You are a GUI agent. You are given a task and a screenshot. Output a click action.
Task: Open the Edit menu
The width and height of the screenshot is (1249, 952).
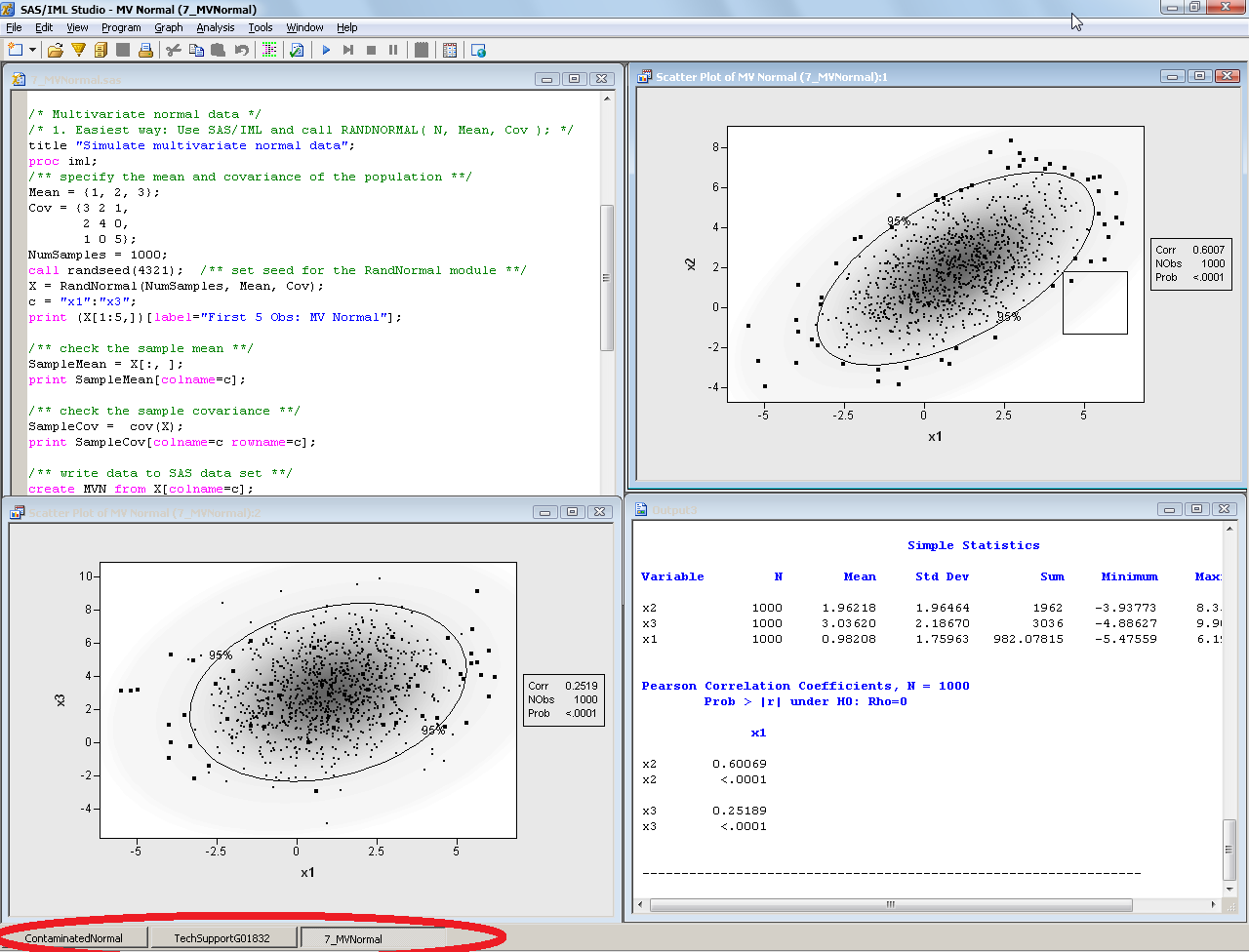point(44,27)
